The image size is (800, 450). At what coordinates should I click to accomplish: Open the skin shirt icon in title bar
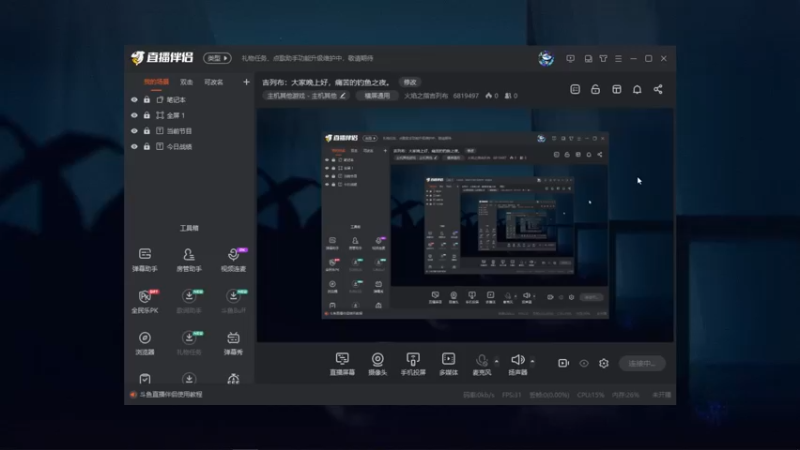pyautogui.click(x=604, y=59)
